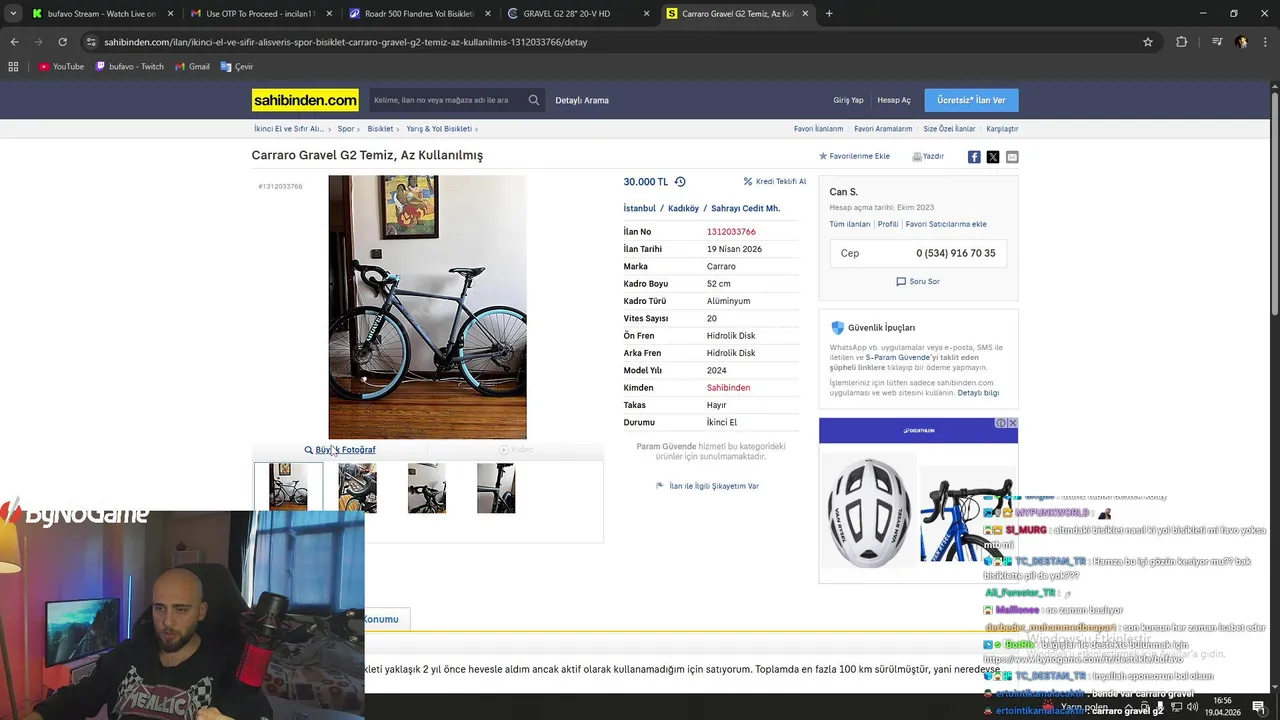Image resolution: width=1280 pixels, height=720 pixels.
Task: Share listing by email envelope icon
Action: (1012, 157)
